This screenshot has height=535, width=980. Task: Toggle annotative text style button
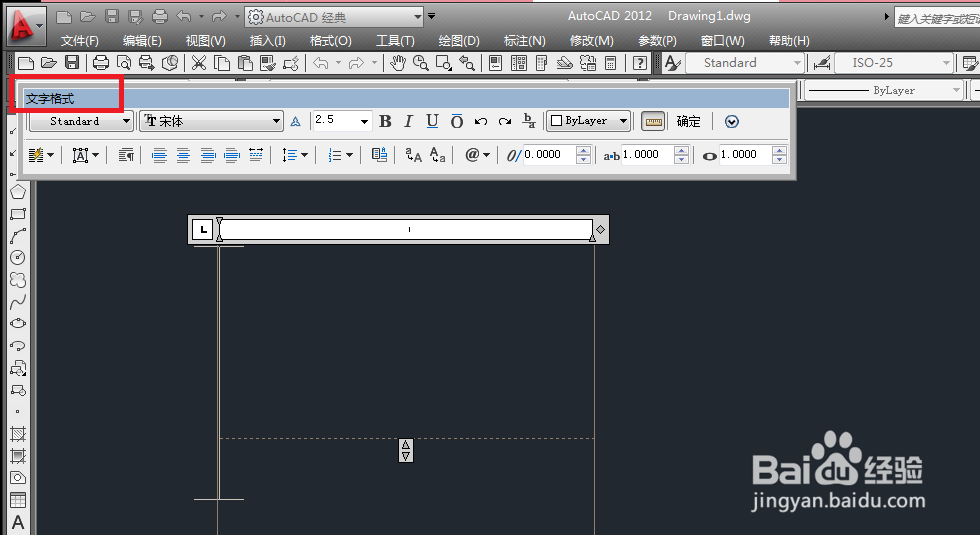click(296, 121)
